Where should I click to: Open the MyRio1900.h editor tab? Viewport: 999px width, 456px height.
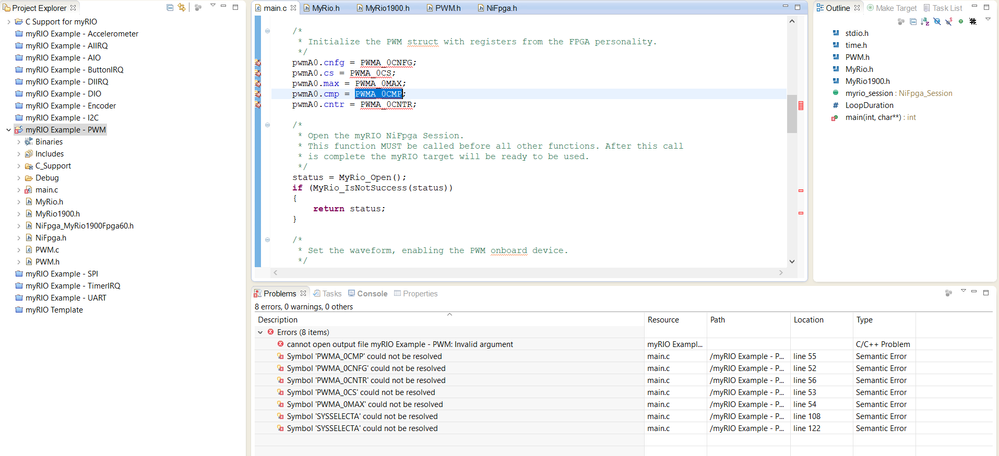pos(383,8)
